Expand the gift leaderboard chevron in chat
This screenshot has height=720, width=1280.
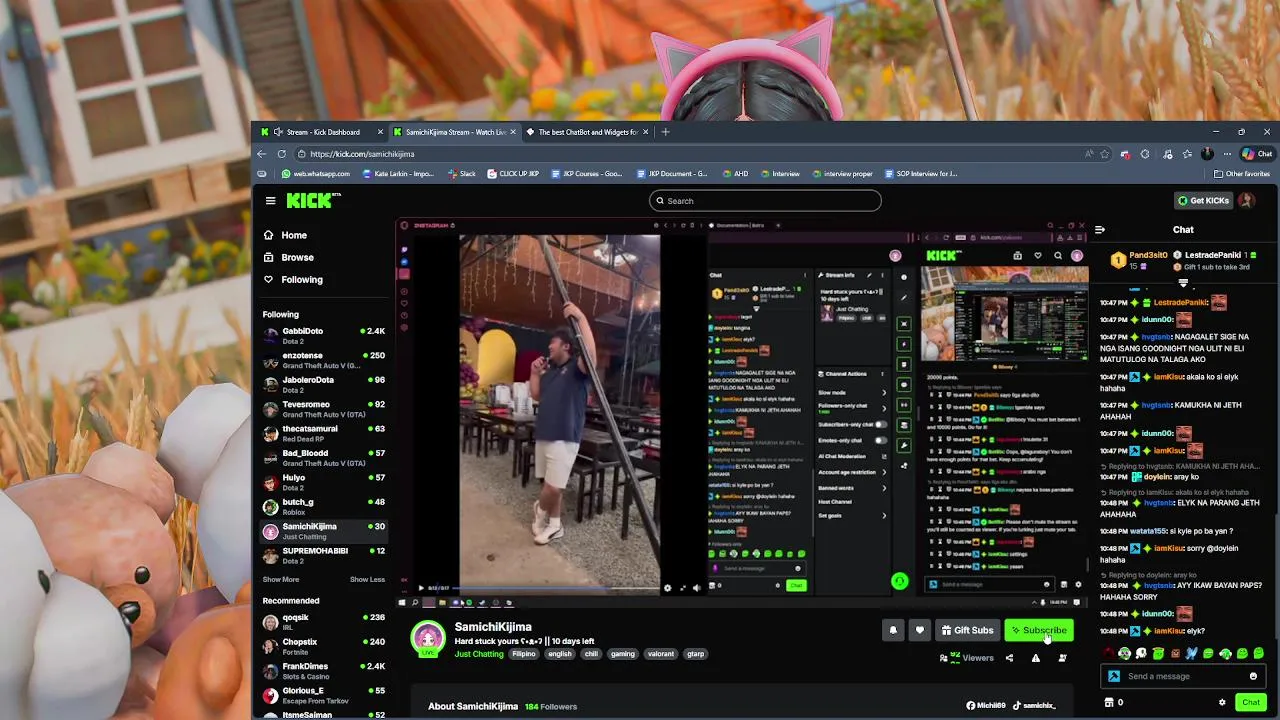point(1183,283)
